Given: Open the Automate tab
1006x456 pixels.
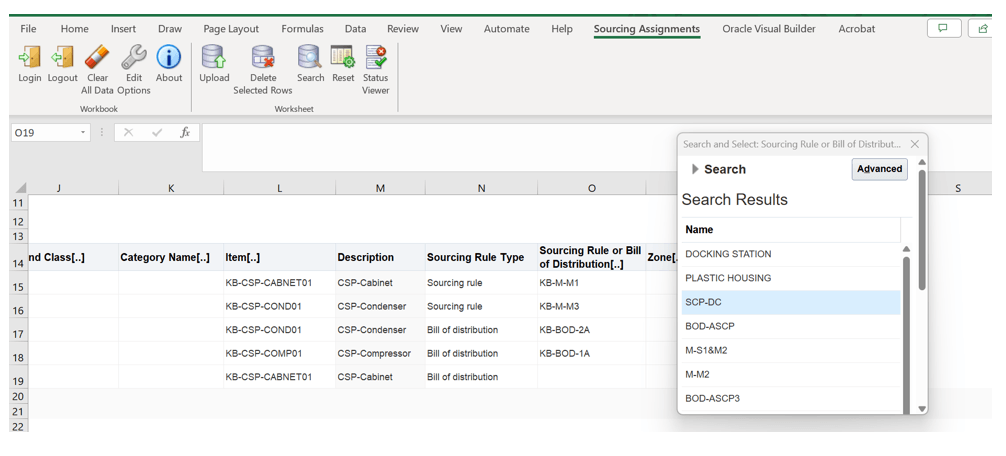Looking at the screenshot, I should point(507,29).
